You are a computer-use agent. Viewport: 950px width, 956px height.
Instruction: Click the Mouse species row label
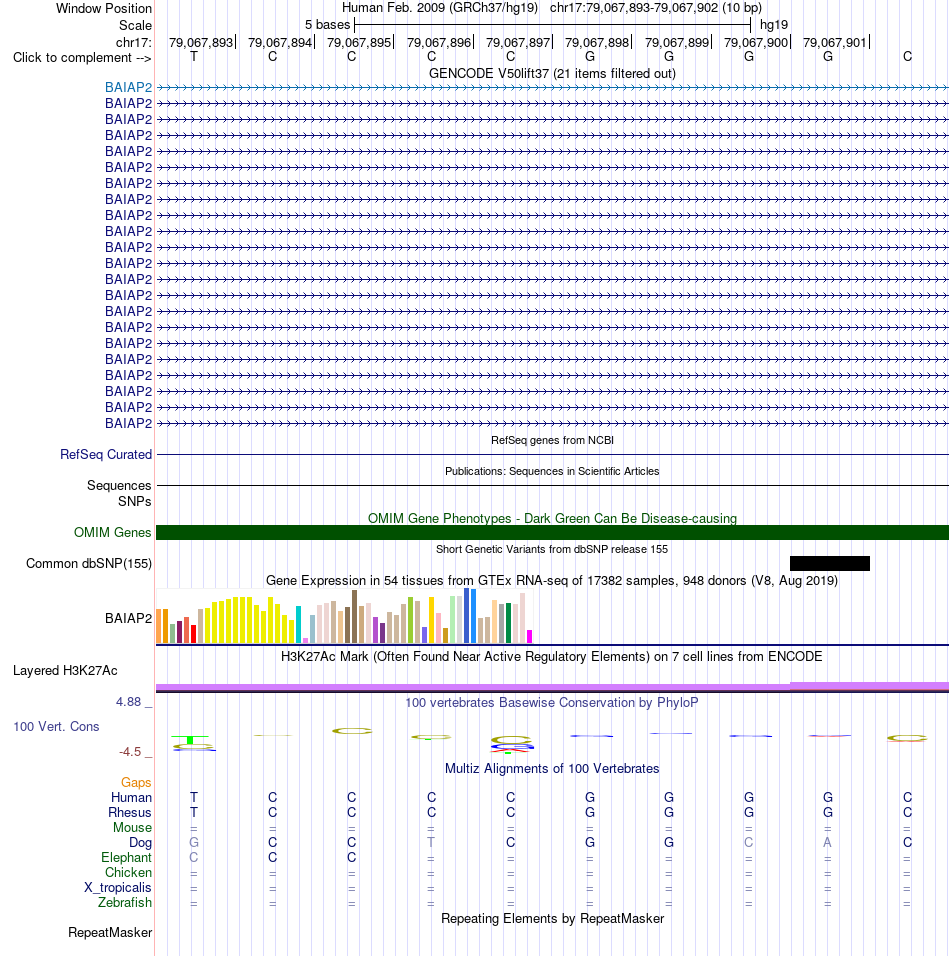132,827
